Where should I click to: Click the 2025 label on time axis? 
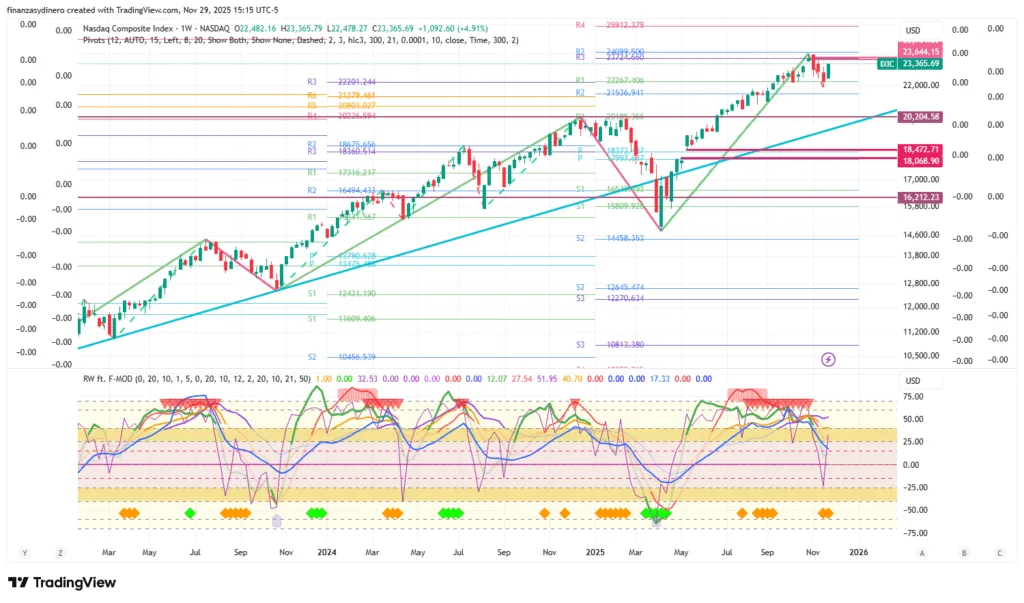coord(594,552)
